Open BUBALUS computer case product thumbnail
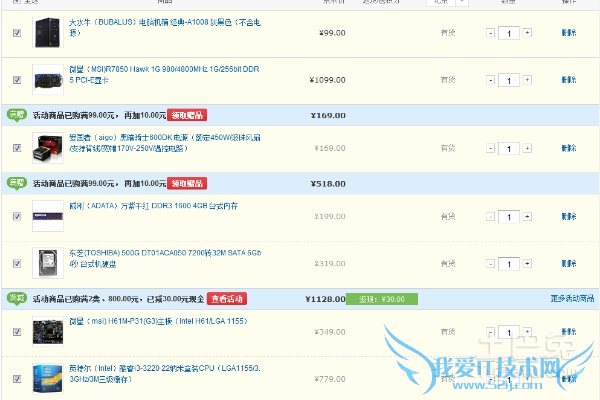 tap(48, 33)
